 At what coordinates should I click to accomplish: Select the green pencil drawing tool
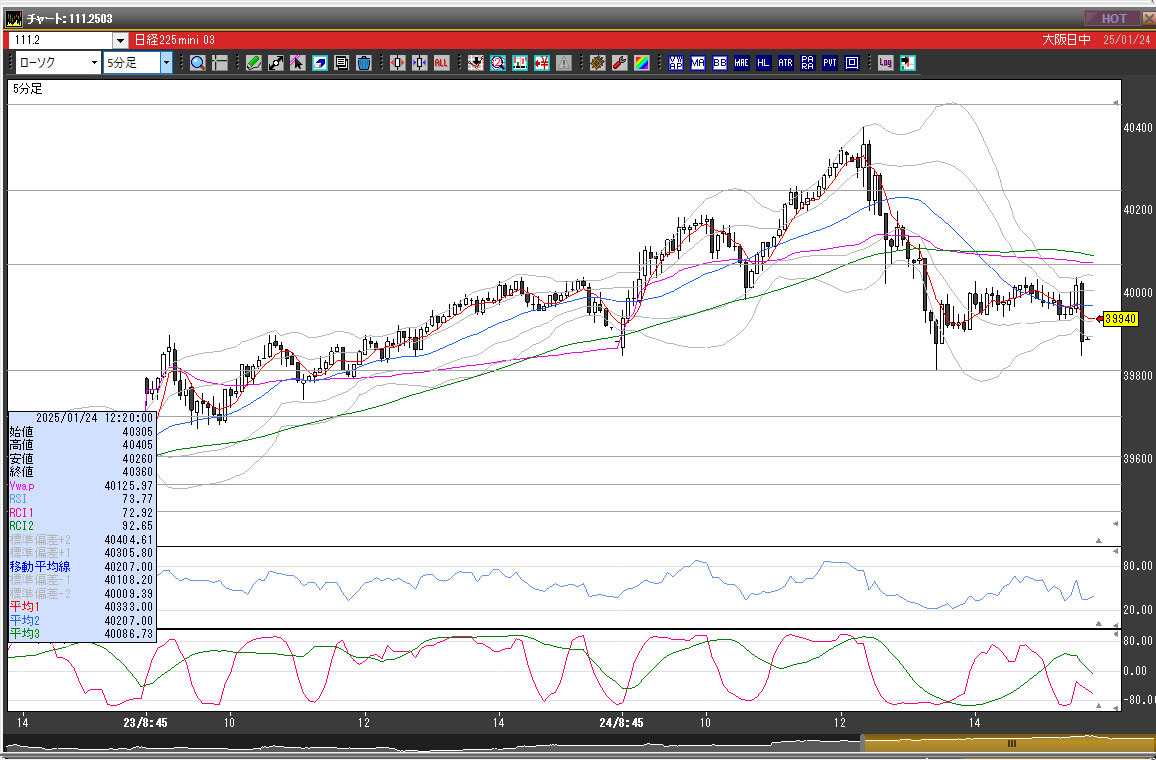tap(253, 63)
